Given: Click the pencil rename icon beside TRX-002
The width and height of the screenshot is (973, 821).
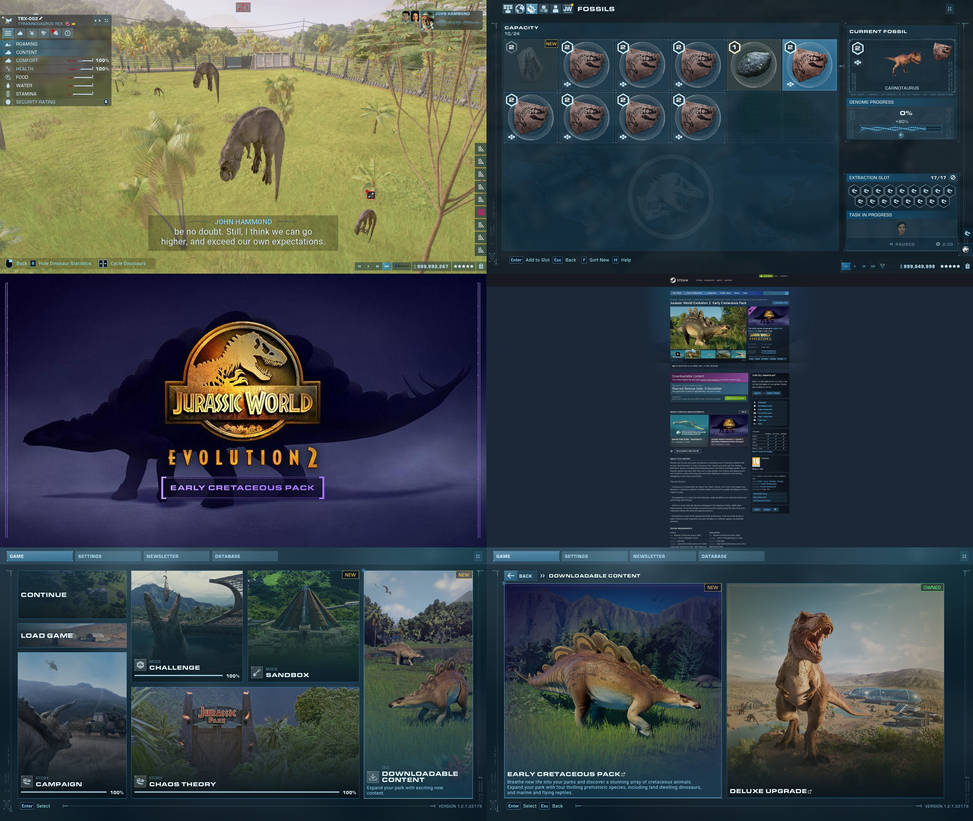Looking at the screenshot, I should [41, 19].
